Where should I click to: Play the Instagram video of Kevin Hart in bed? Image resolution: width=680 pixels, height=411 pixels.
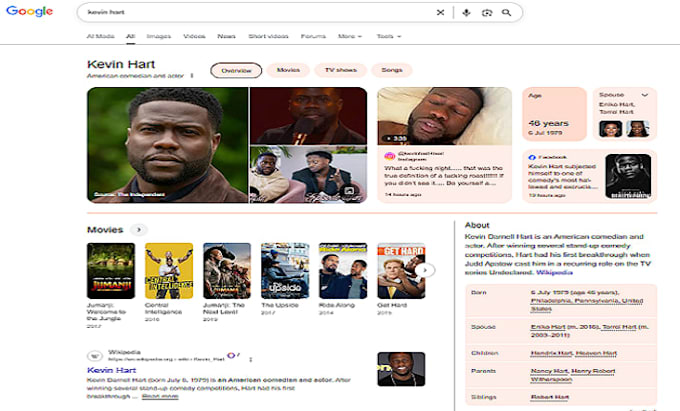tap(444, 116)
